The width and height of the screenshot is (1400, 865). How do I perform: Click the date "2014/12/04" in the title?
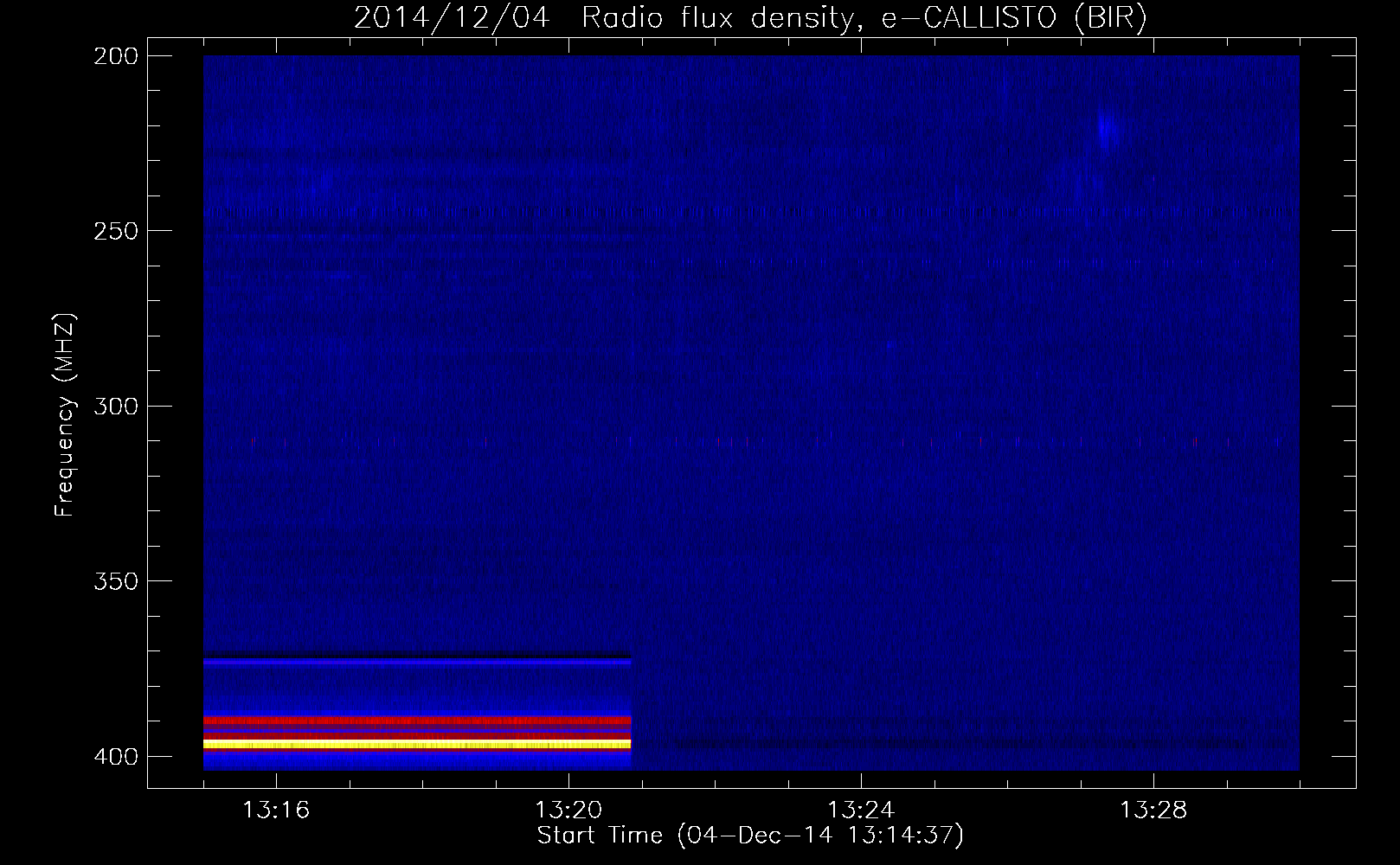pos(452,18)
